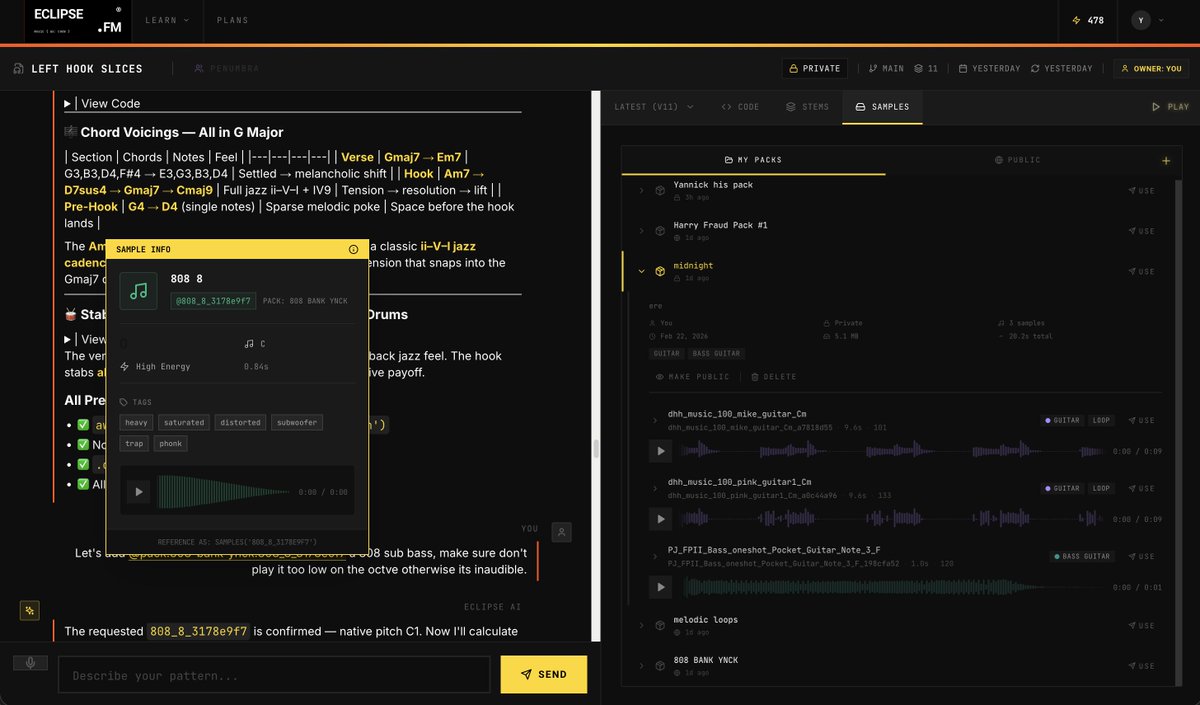Play the PJ_FPII_Bass_oneshot_Pocket_Guitar sample
This screenshot has width=1200, height=705.
660,587
